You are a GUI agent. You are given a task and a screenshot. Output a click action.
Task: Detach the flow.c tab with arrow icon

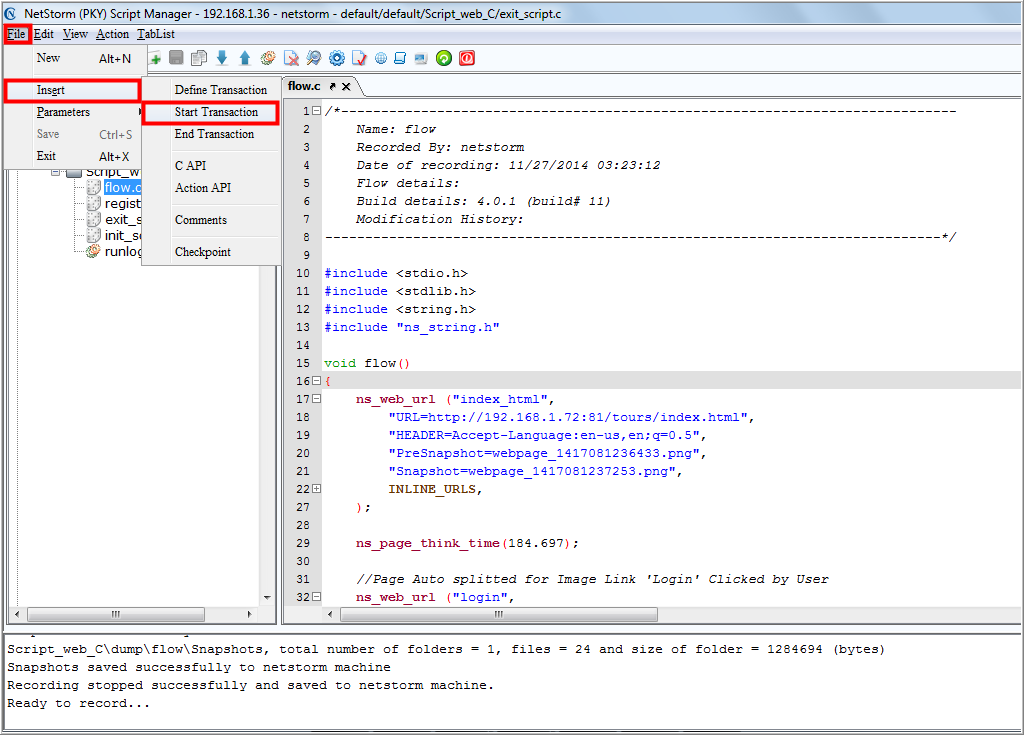332,86
